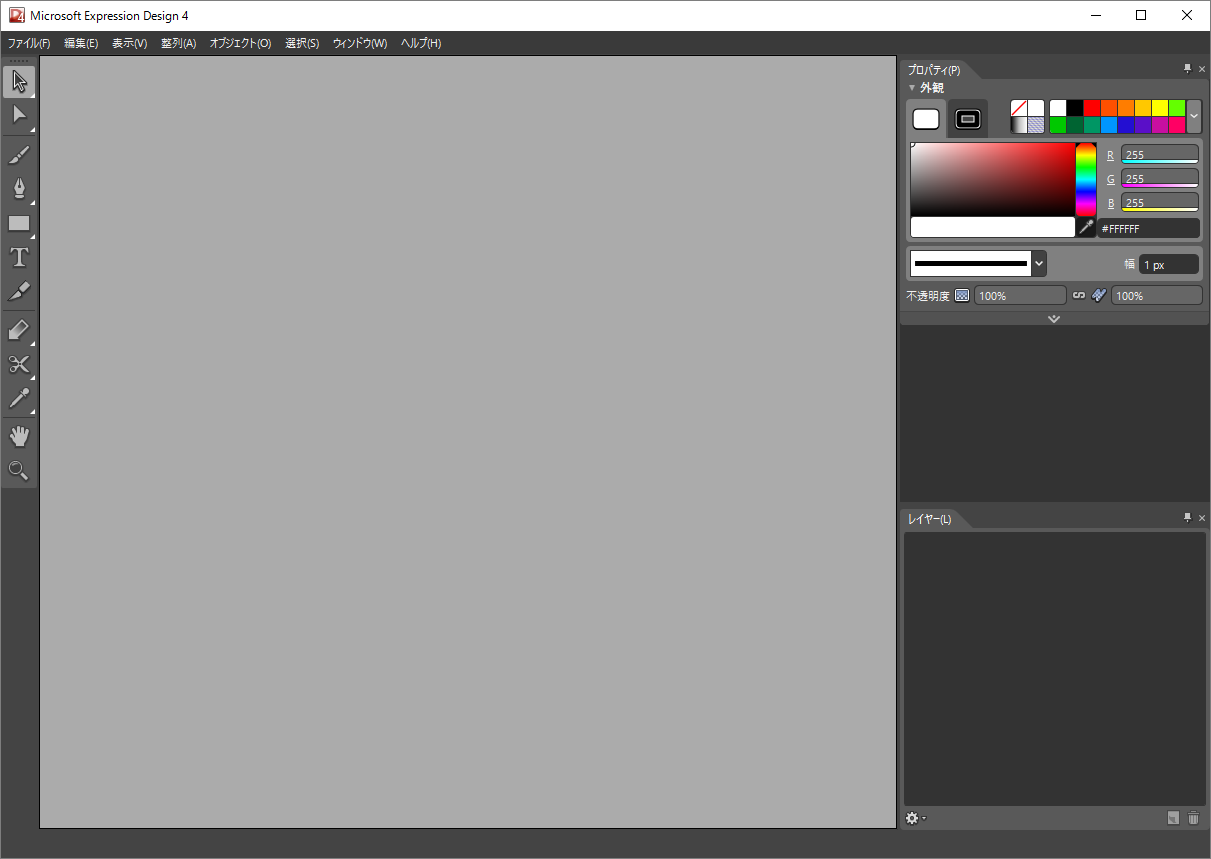Open the 整列(A) menu
1211x859 pixels.
click(178, 44)
